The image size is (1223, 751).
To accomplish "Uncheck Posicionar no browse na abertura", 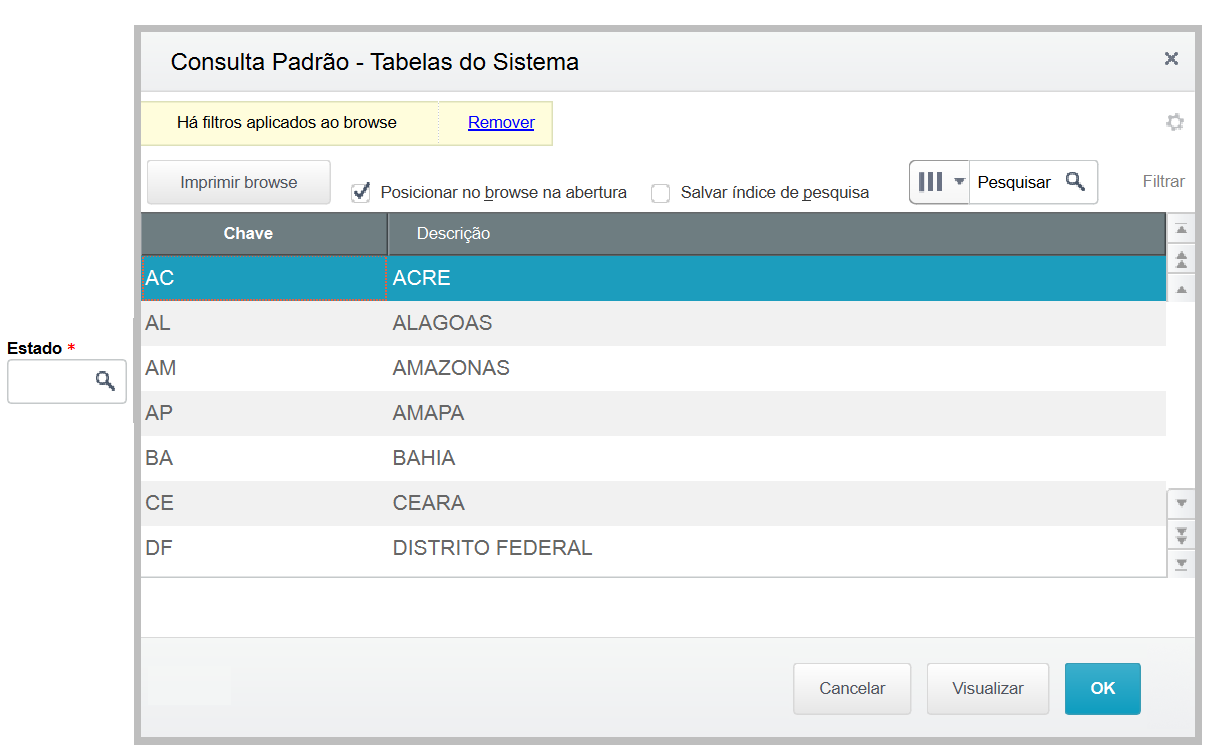I will (361, 193).
